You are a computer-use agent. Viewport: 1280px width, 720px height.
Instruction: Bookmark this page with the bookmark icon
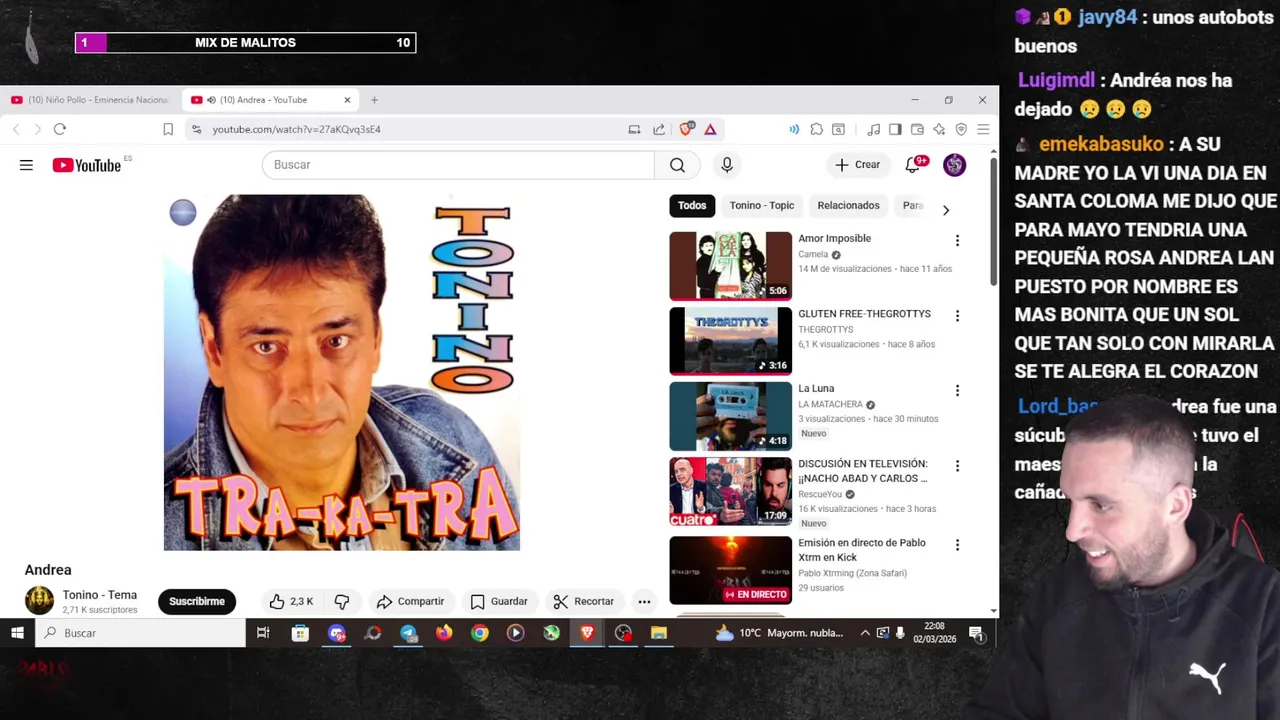point(168,129)
